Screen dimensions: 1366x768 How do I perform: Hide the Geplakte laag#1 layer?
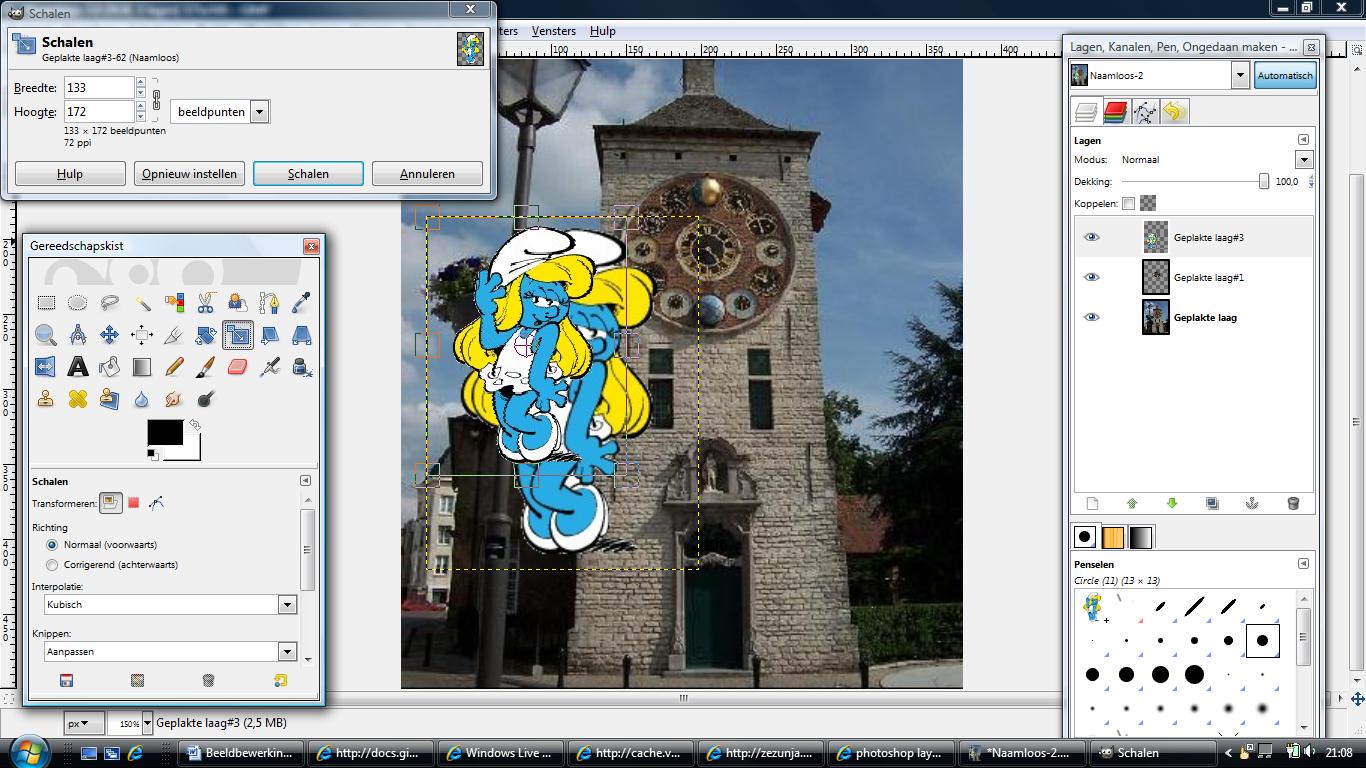pyautogui.click(x=1092, y=277)
